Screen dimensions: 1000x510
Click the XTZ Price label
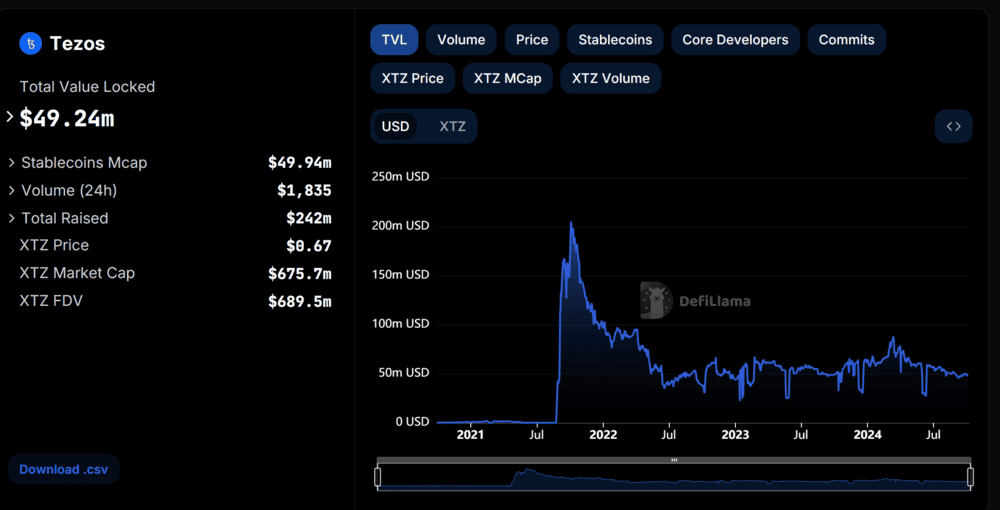pyautogui.click(x=54, y=245)
